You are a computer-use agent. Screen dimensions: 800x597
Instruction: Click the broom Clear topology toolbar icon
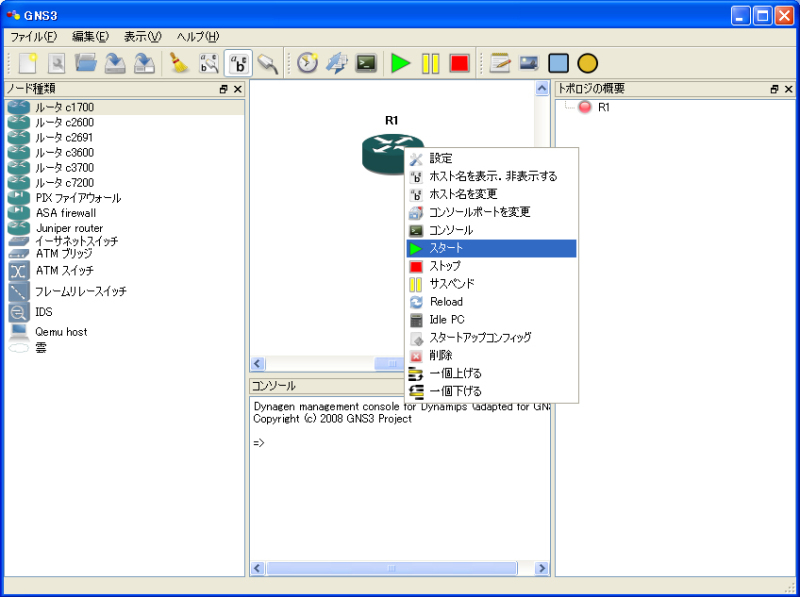click(x=179, y=63)
